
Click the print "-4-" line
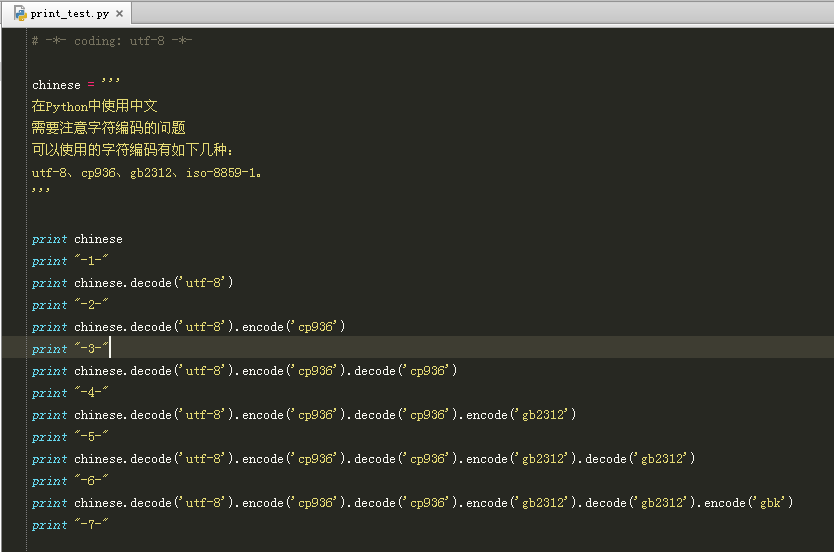pos(70,393)
